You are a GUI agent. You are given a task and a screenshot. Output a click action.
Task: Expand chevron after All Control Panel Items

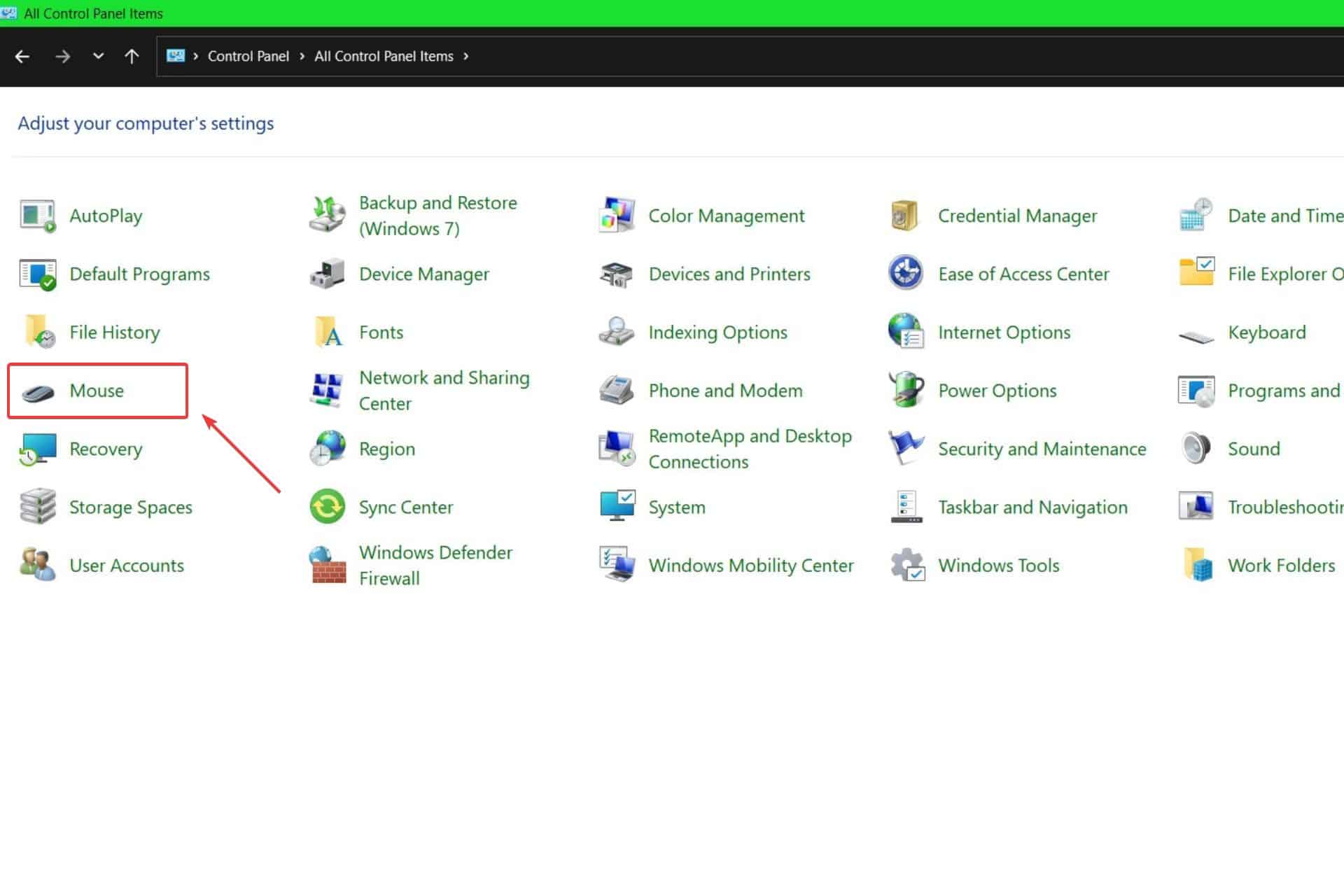coord(466,56)
